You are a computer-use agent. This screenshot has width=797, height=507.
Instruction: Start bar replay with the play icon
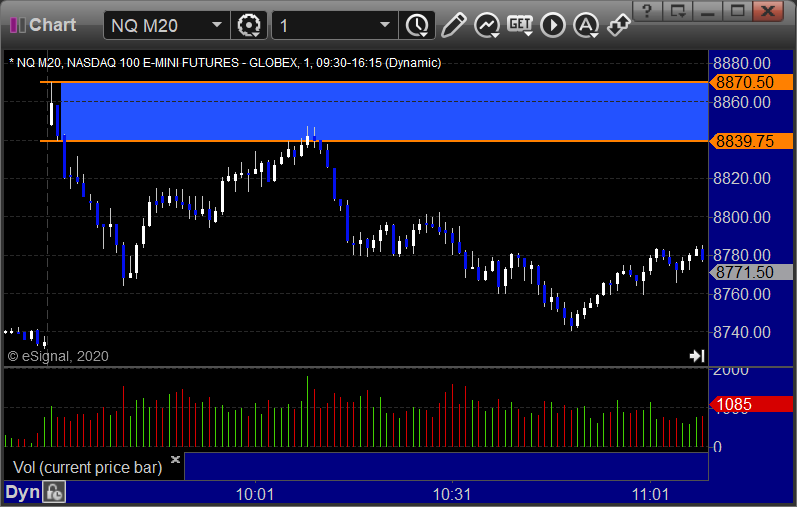[x=553, y=25]
